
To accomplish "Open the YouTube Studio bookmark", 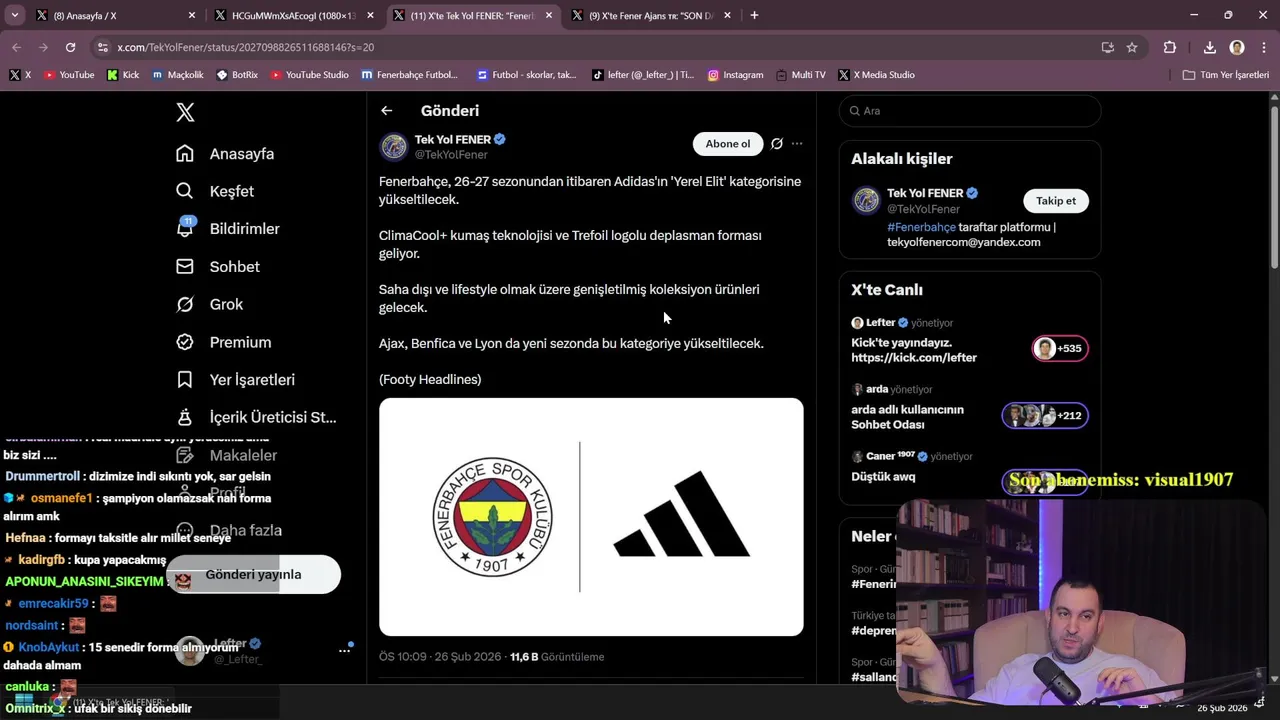I will point(310,75).
